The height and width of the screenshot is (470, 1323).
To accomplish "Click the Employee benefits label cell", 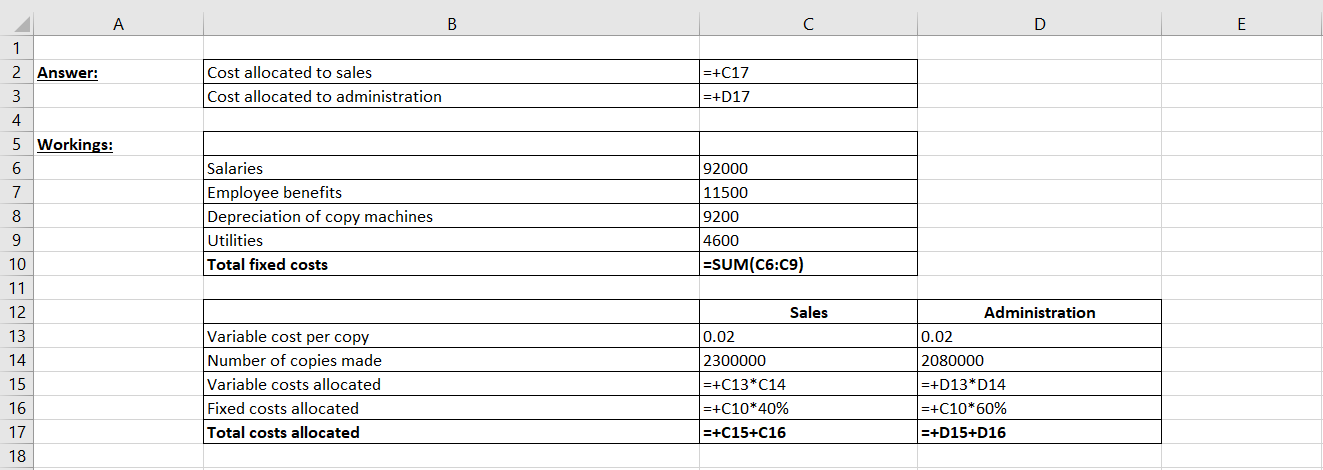I will pyautogui.click(x=451, y=192).
